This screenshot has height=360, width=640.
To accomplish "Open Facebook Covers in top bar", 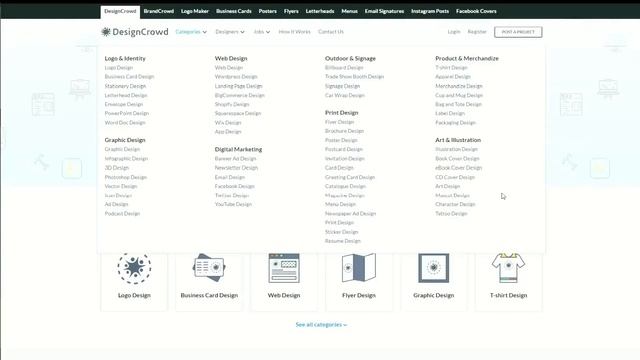I will (x=476, y=11).
